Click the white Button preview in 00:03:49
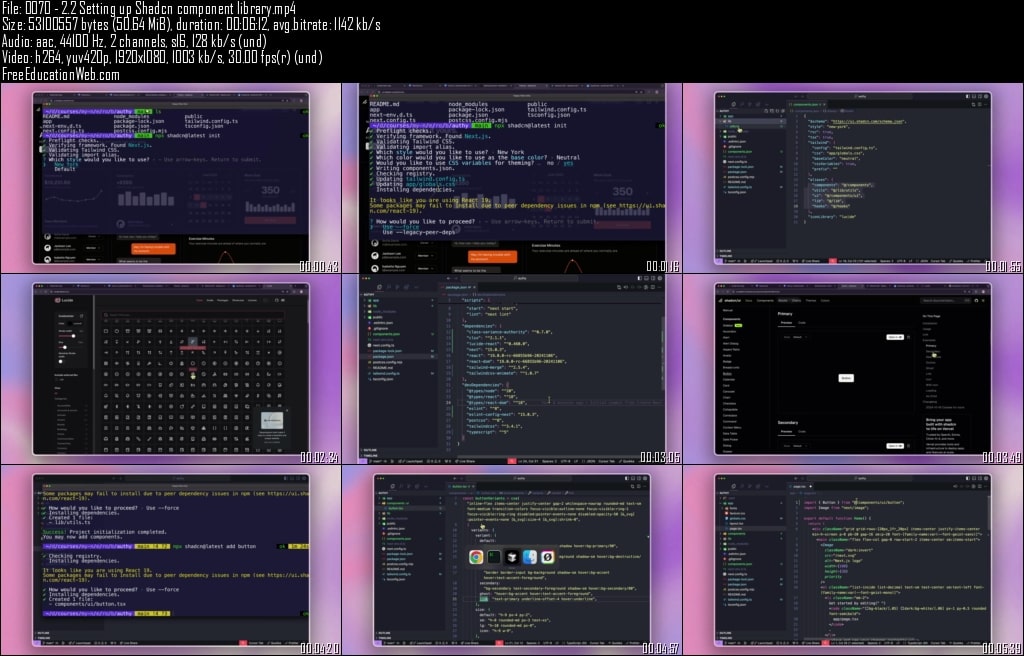 (x=846, y=378)
